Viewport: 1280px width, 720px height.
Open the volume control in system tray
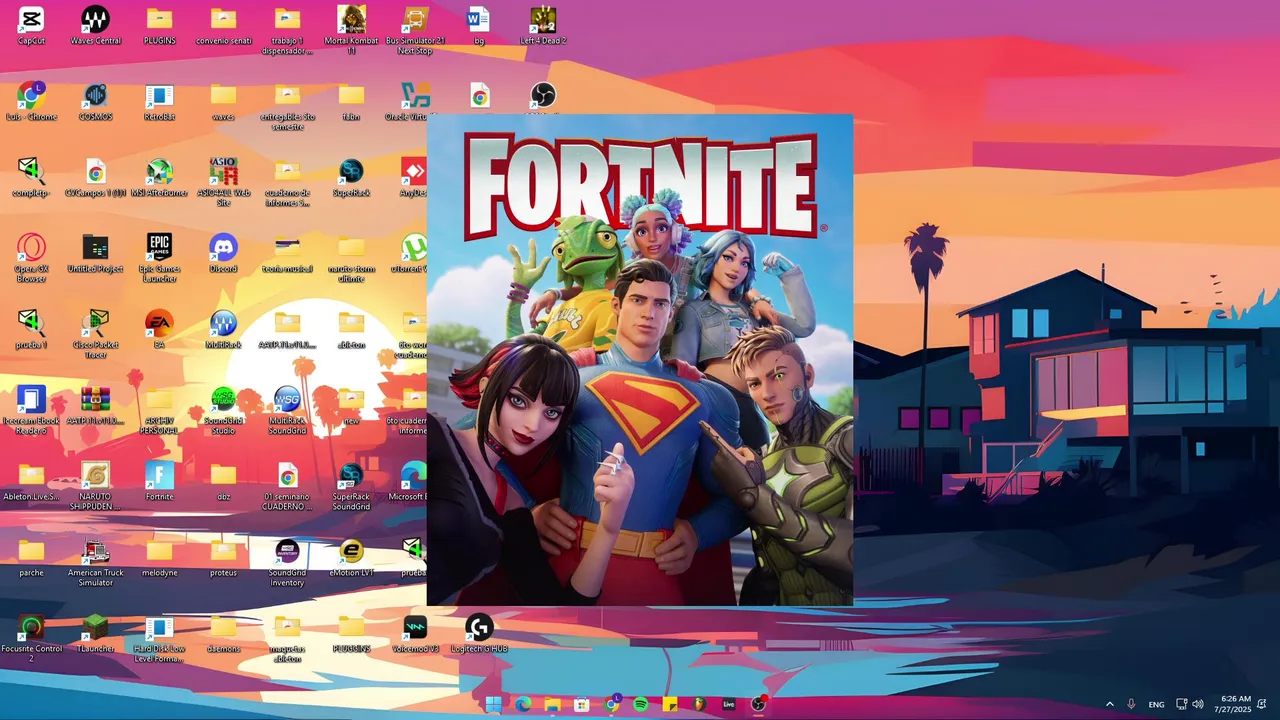(x=1198, y=704)
